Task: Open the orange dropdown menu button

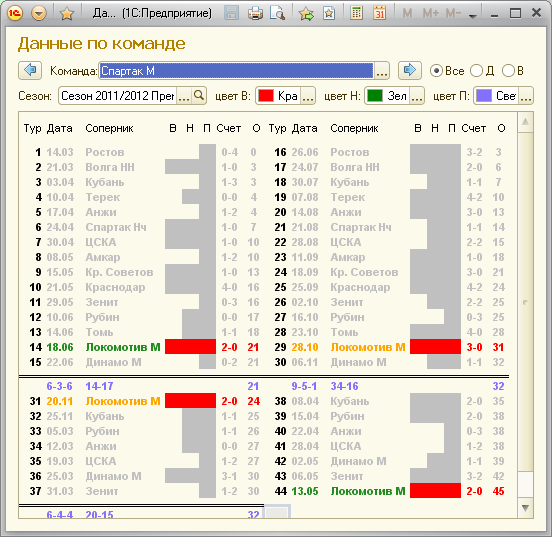Action: point(39,13)
